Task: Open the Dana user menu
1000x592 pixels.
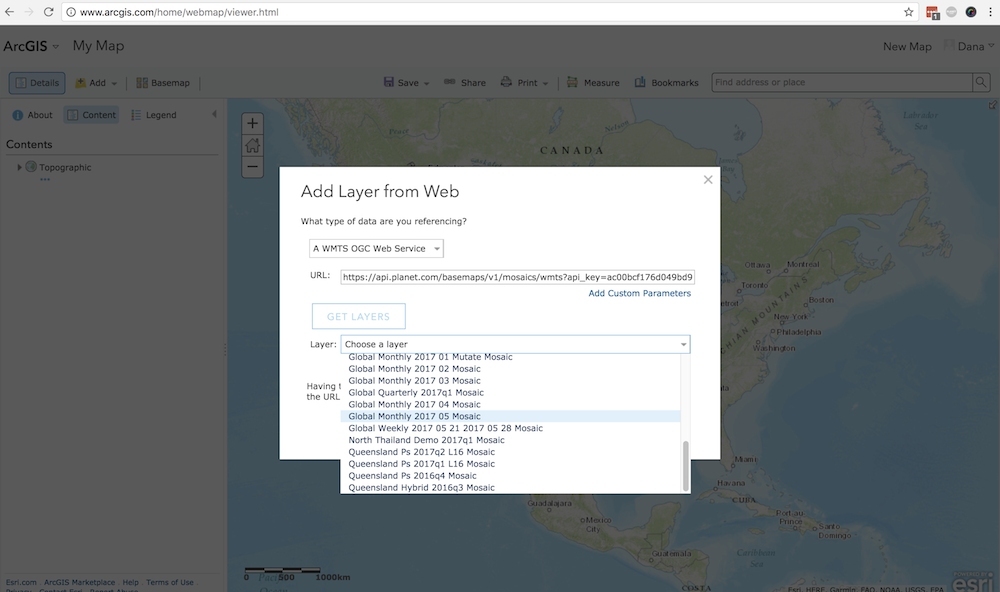Action: tap(970, 46)
